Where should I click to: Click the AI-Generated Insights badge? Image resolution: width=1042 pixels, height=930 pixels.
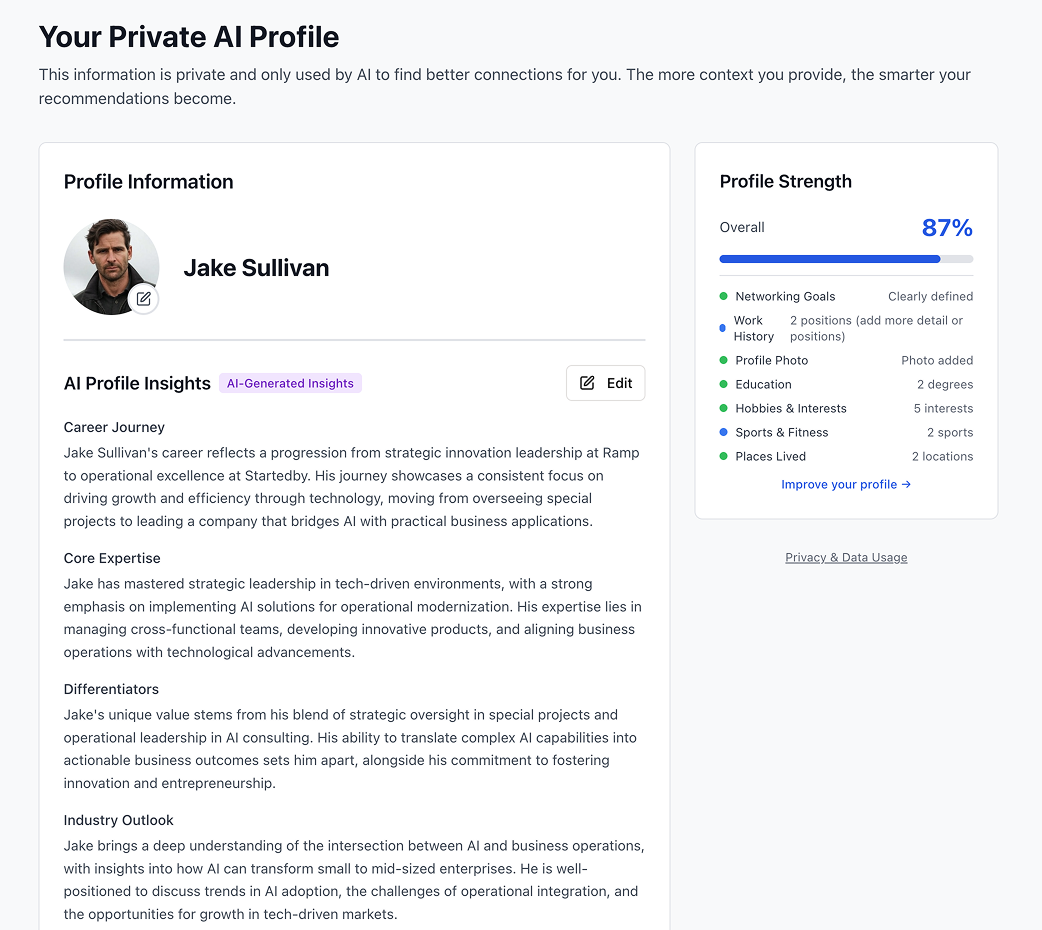[290, 383]
